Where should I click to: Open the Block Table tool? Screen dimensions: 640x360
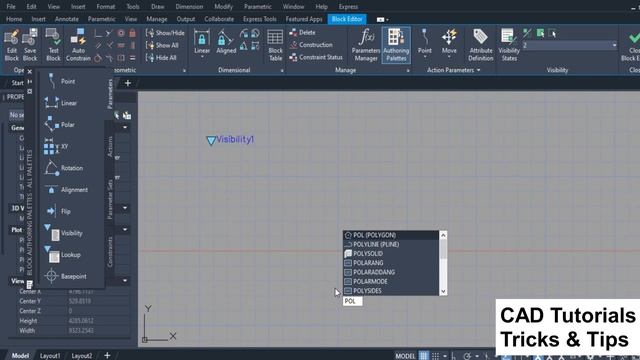tap(275, 45)
